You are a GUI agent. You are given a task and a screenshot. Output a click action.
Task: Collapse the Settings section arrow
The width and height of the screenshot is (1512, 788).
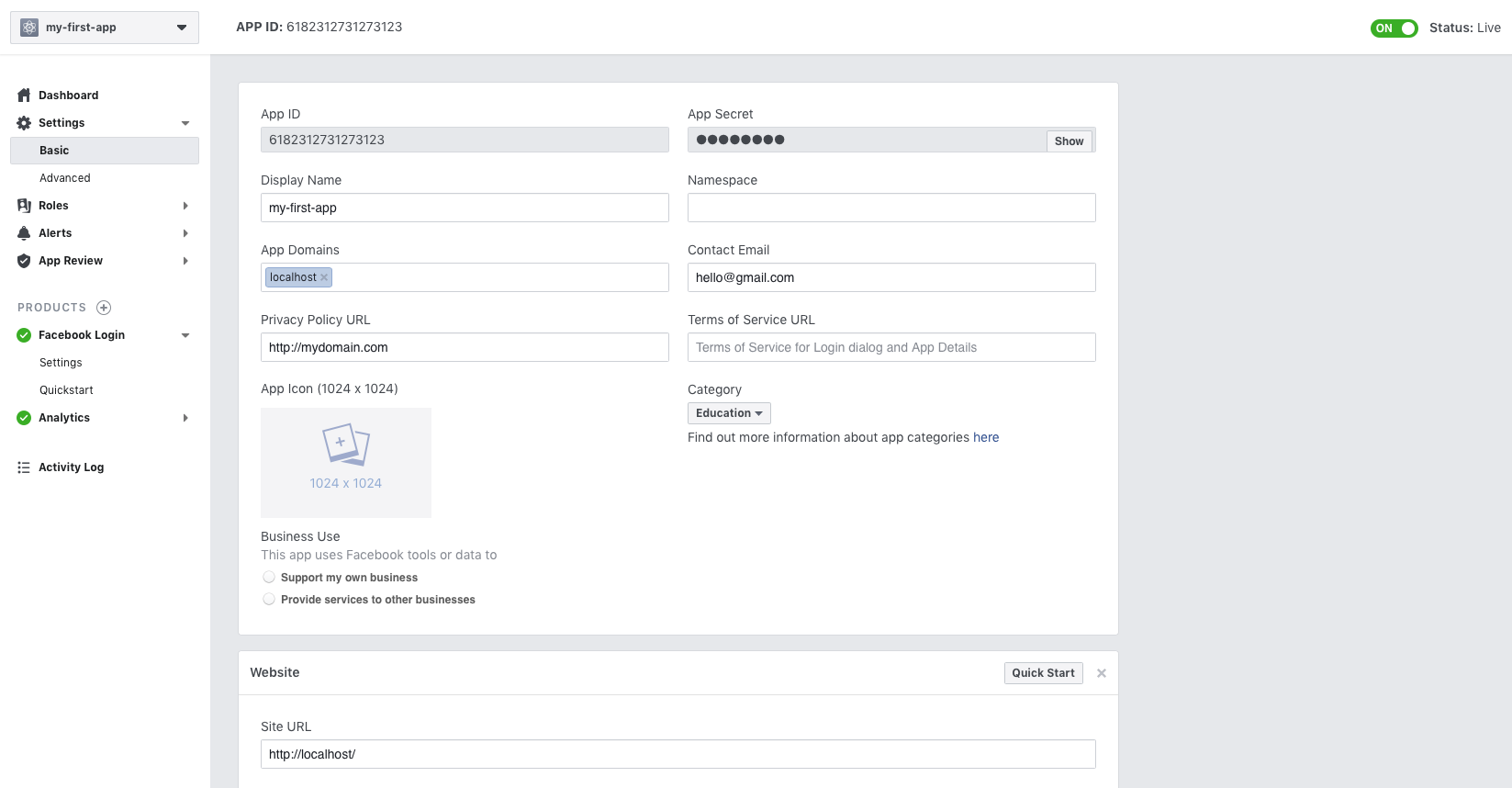coord(185,123)
